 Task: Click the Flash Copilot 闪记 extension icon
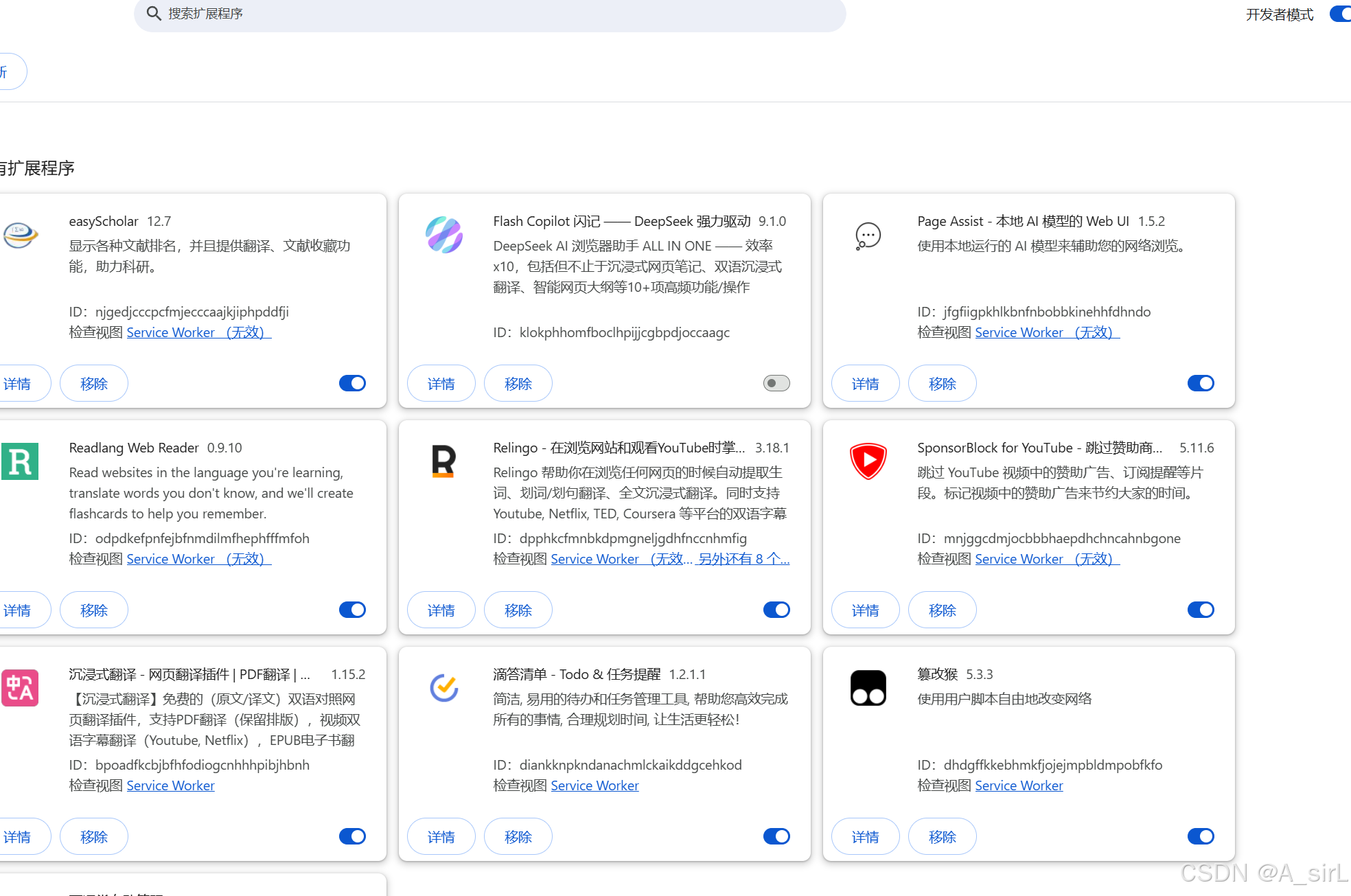coord(443,235)
